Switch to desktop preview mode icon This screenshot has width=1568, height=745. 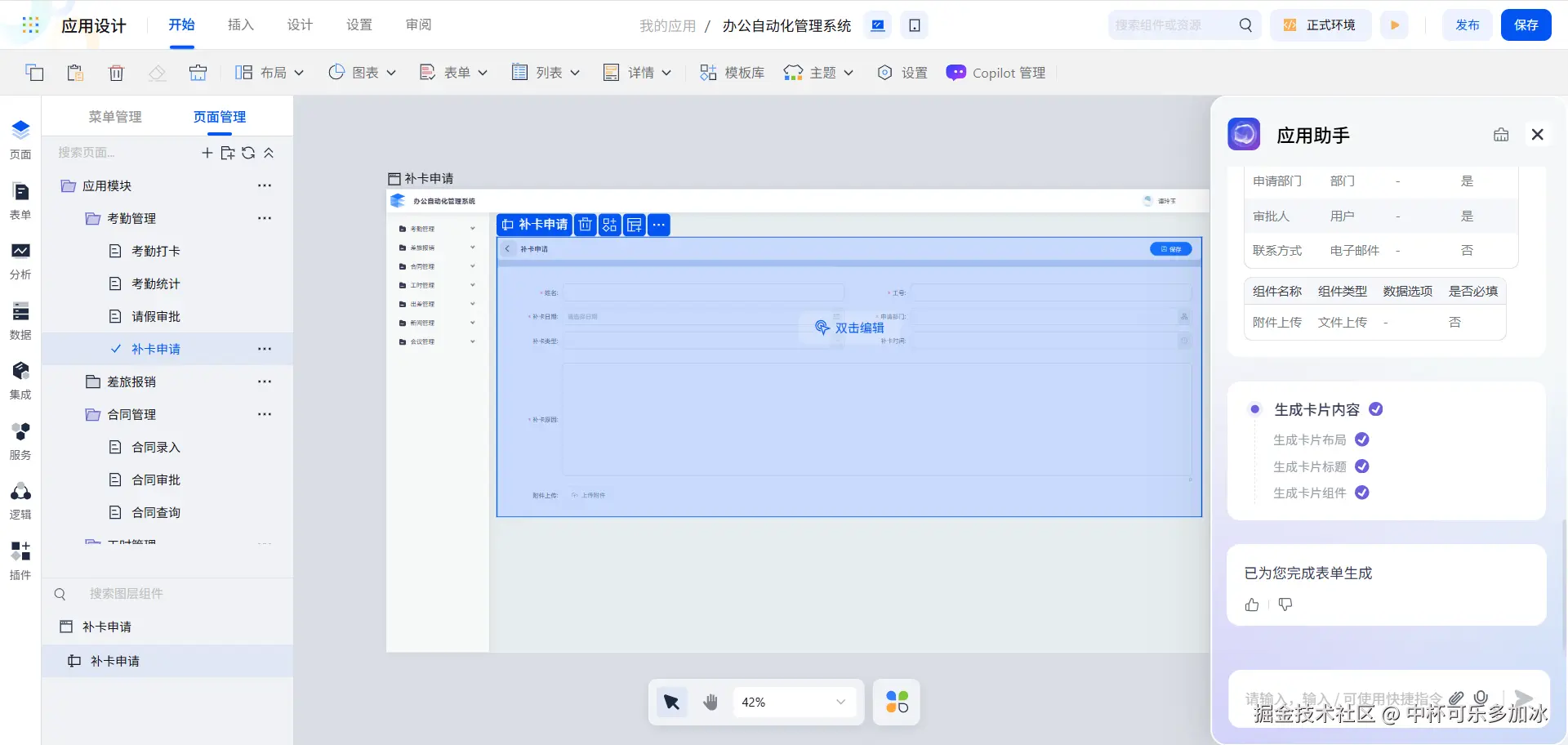point(878,25)
